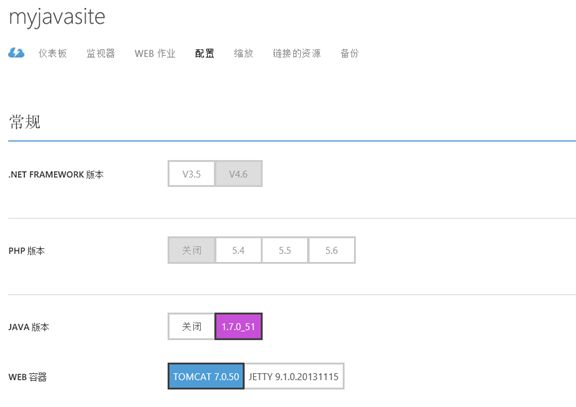Disable Java with the 关闭 option
This screenshot has height=407, width=576.
click(x=191, y=326)
